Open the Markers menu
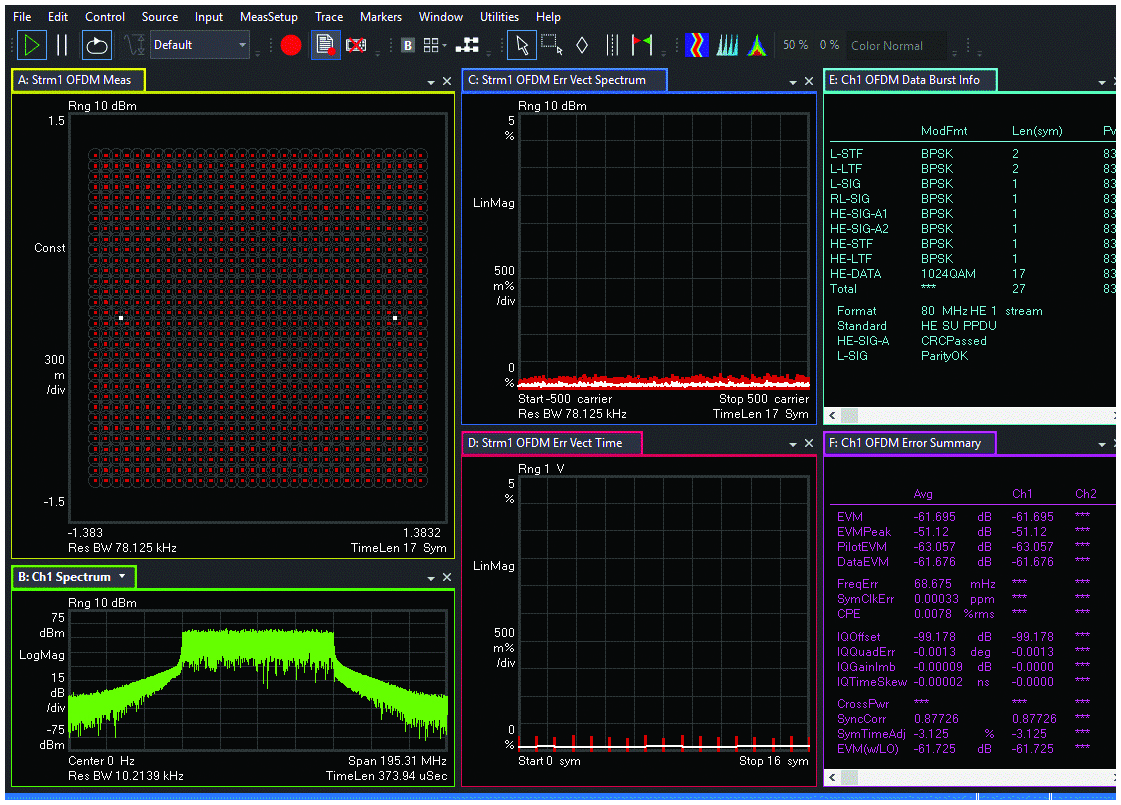Viewport: 1121px width, 805px height. pos(380,17)
